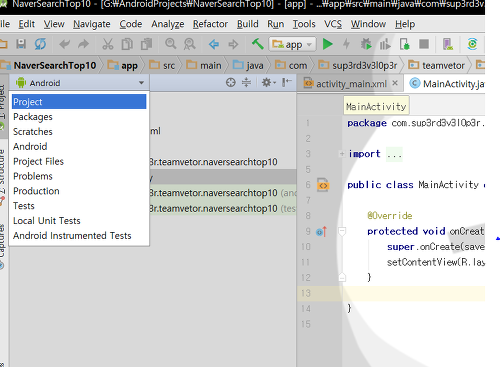Screen dimensions: 500x367
Task: Open the Tools menu
Action: (x=304, y=24)
